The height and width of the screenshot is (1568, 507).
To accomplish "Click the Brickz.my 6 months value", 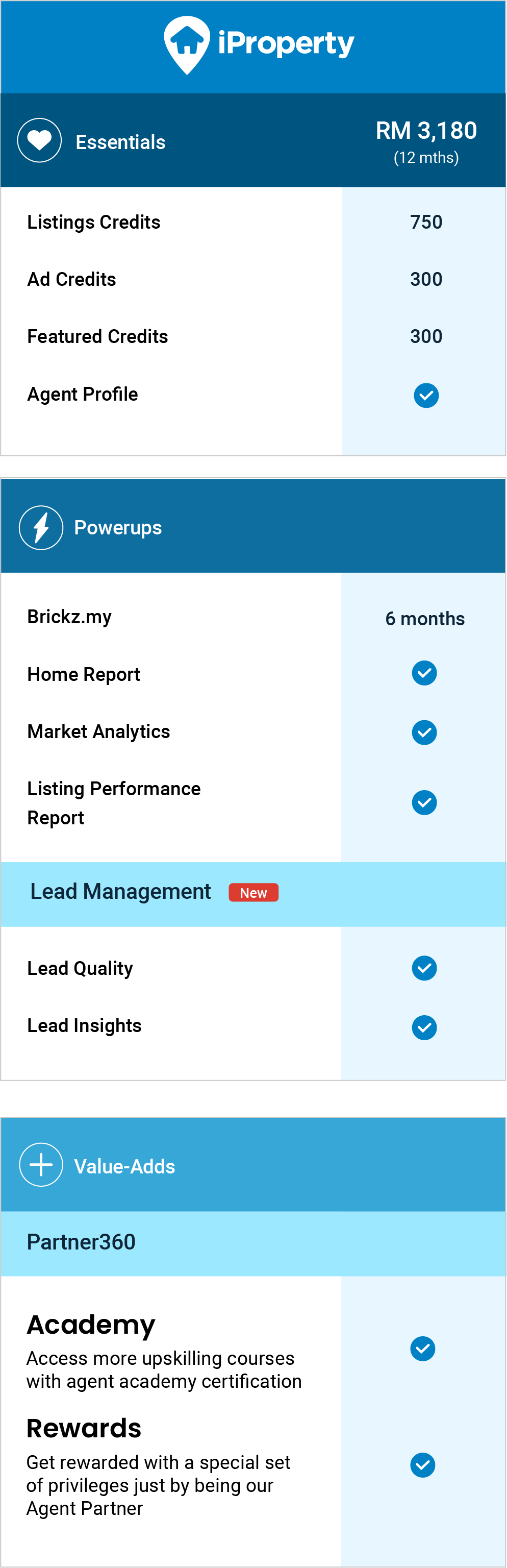I will [x=425, y=619].
